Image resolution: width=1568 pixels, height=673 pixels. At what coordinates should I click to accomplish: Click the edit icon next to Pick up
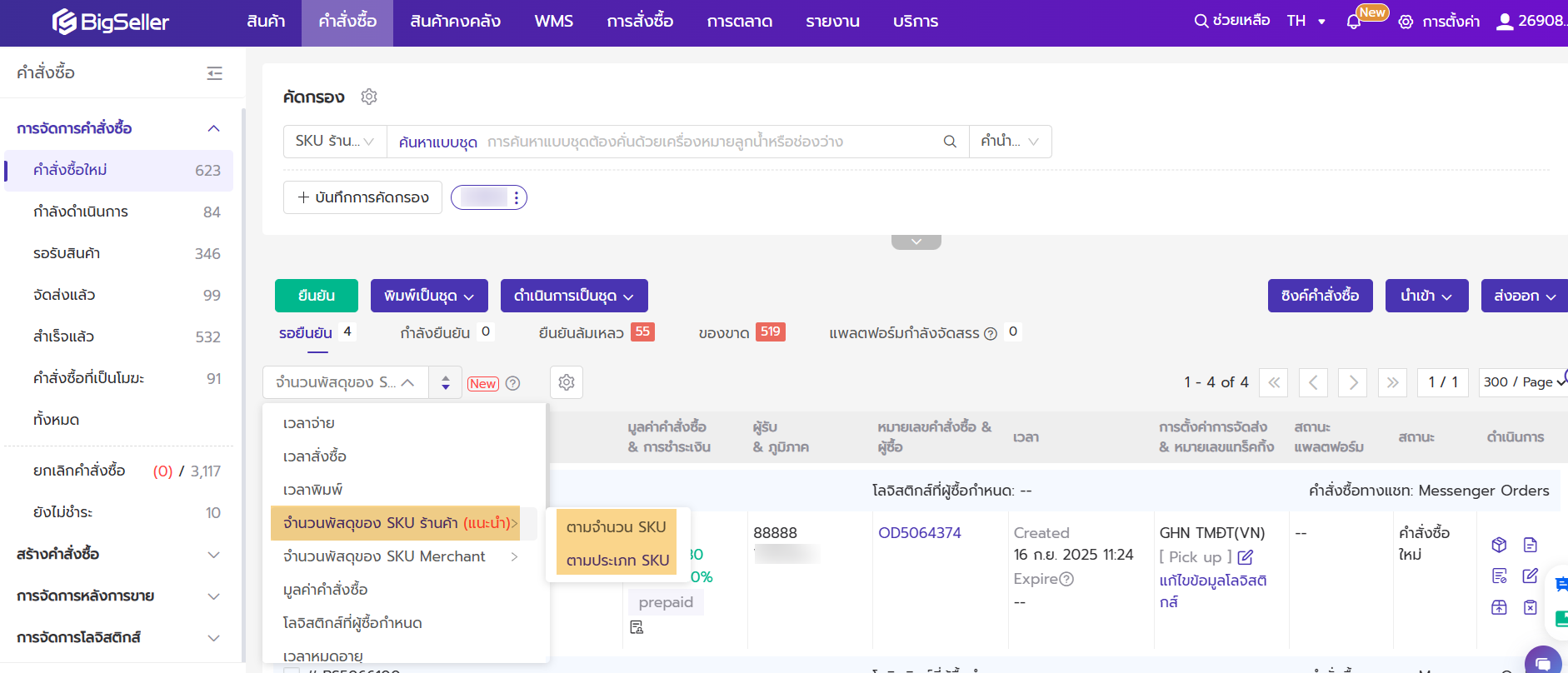click(1245, 557)
